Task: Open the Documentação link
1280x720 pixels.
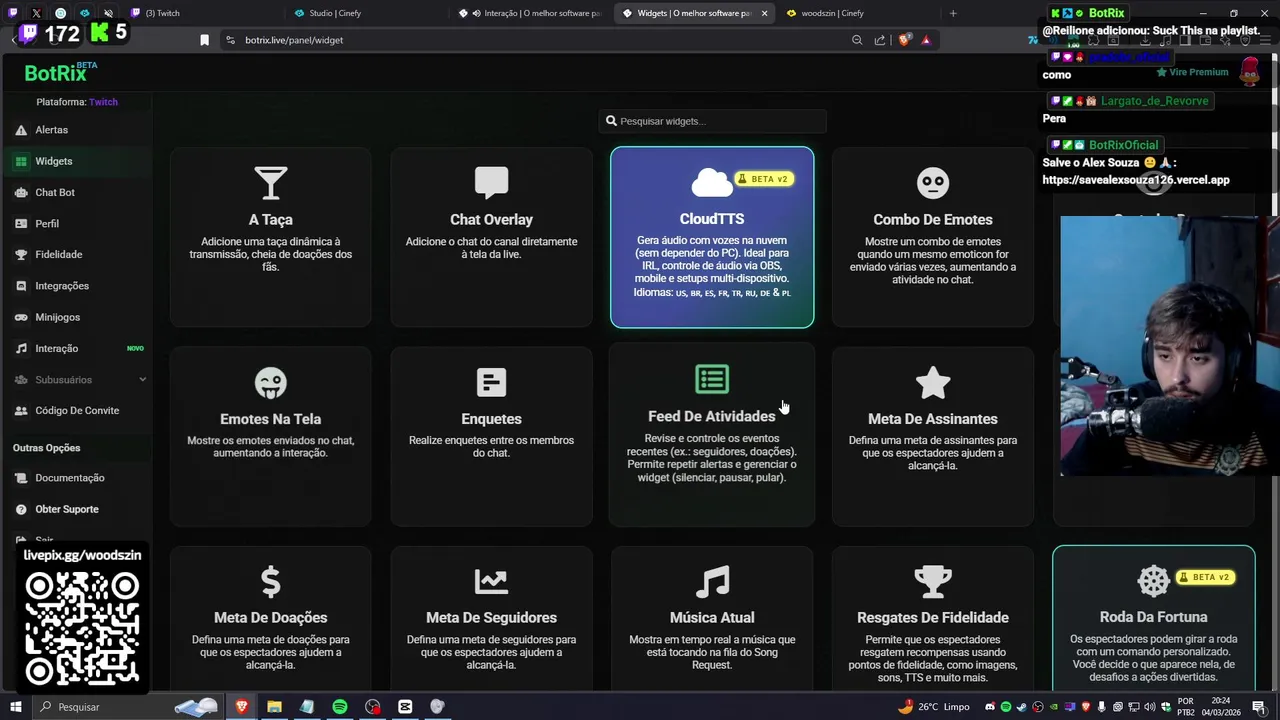Action: coord(70,478)
